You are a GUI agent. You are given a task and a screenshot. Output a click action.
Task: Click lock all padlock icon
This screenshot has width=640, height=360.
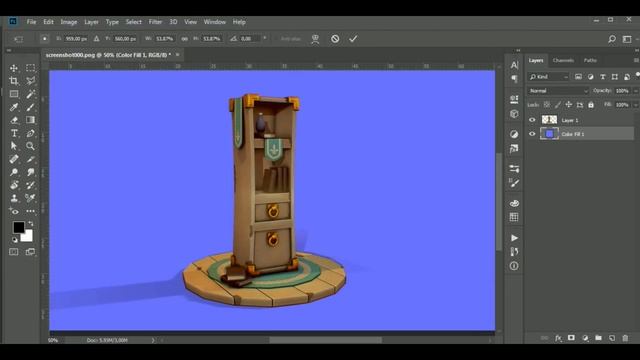(591, 105)
